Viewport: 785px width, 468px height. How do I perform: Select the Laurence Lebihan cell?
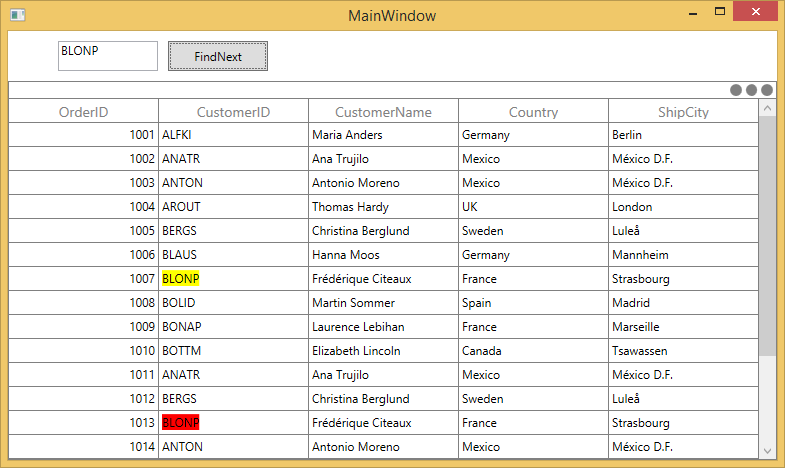pyautogui.click(x=383, y=327)
